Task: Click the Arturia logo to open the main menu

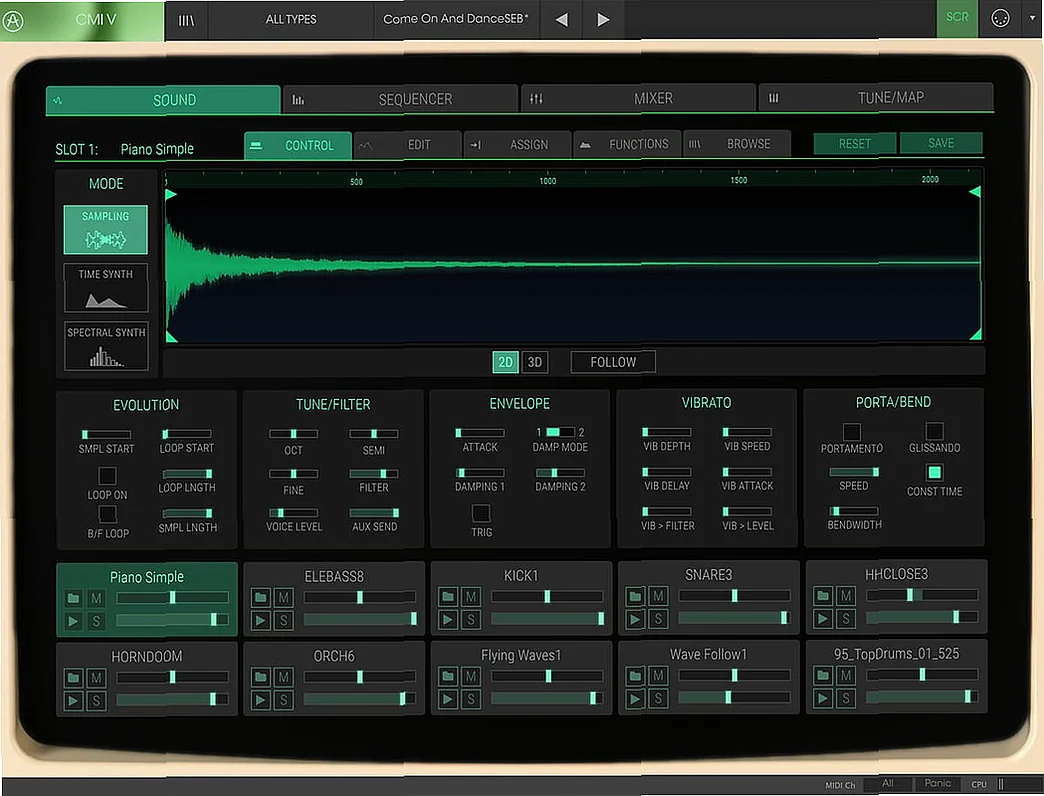Action: (x=14, y=19)
